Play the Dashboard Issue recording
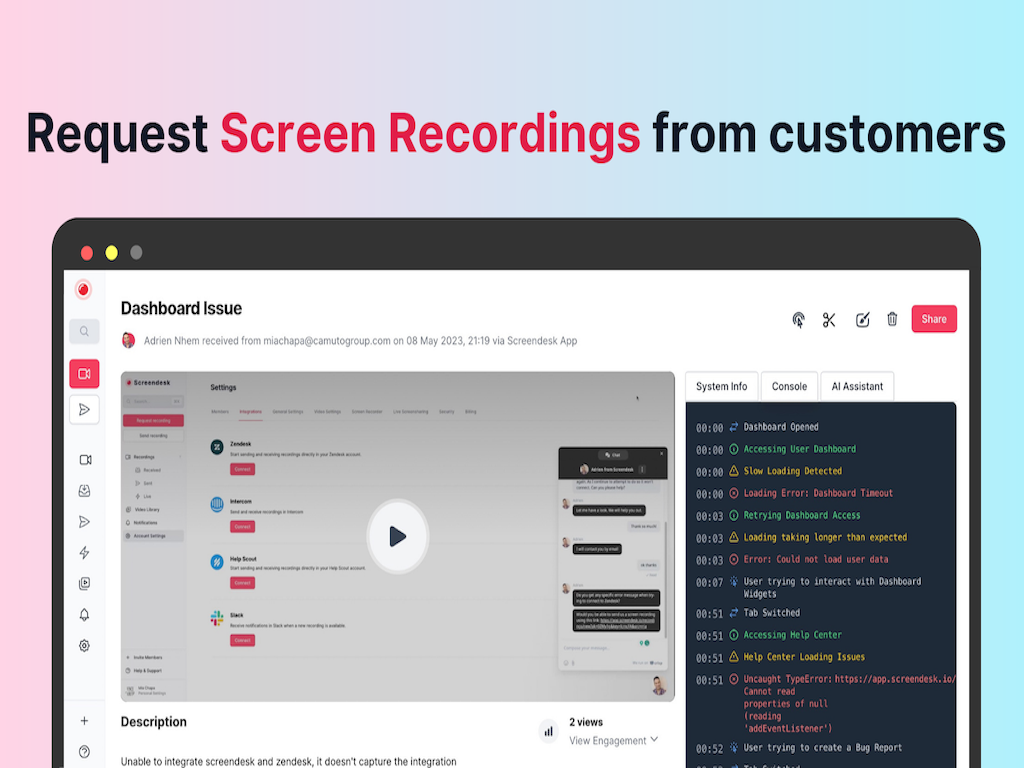1024x768 pixels. 397,536
